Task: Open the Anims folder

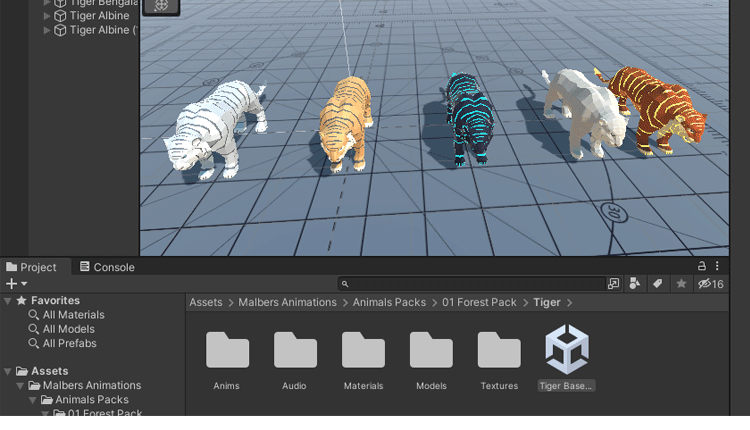Action: click(x=227, y=360)
